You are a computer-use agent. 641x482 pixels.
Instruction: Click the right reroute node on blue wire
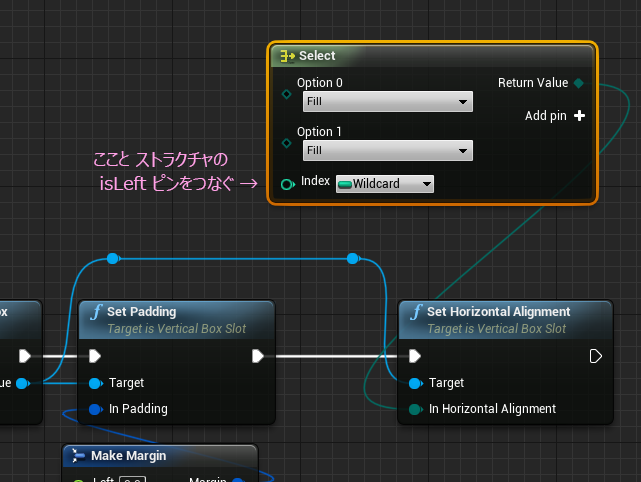tap(353, 258)
